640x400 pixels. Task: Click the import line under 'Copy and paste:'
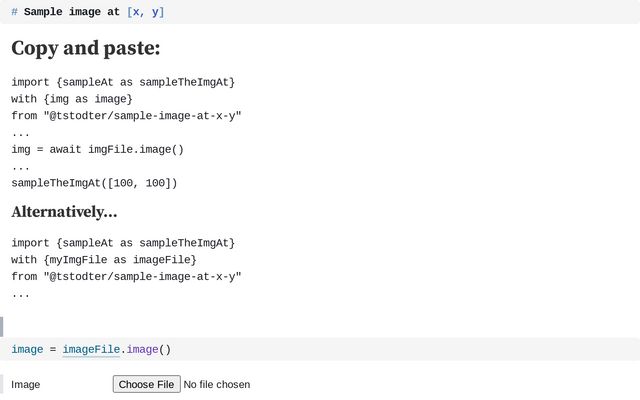[123, 82]
